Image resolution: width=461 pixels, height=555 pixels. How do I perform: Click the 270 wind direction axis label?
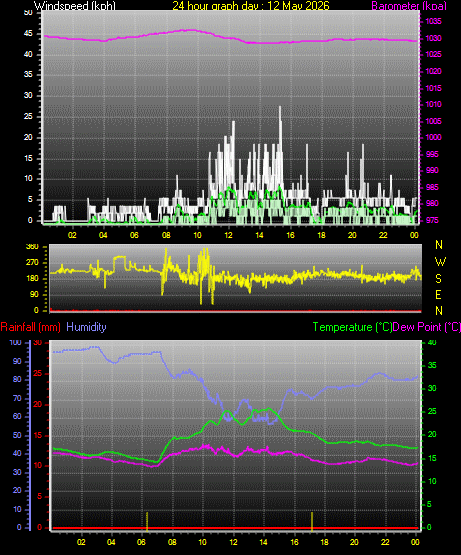pyautogui.click(x=32, y=263)
